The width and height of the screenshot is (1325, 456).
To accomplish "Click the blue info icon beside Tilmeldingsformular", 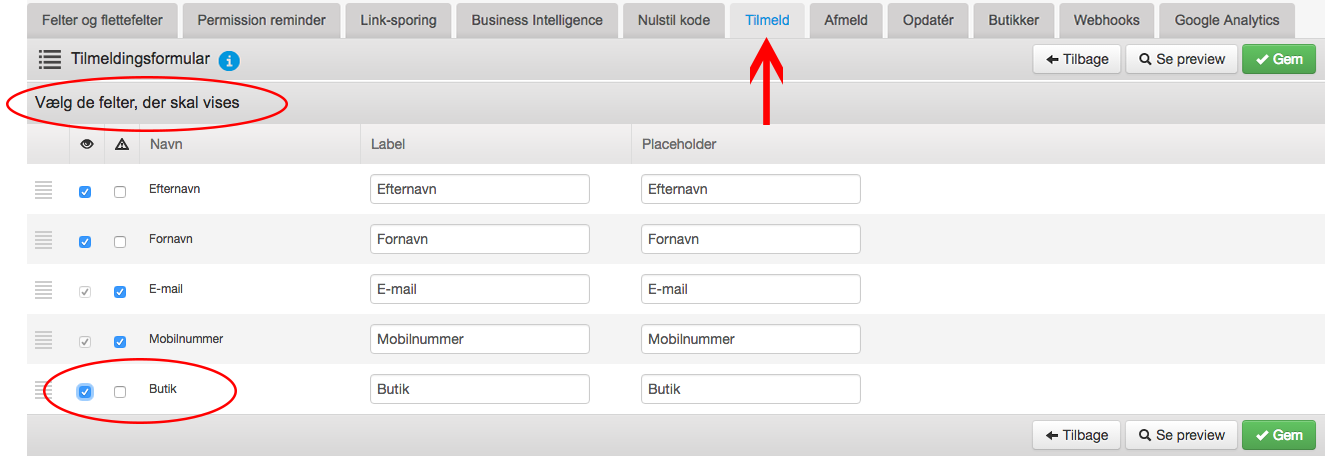I will coord(229,61).
